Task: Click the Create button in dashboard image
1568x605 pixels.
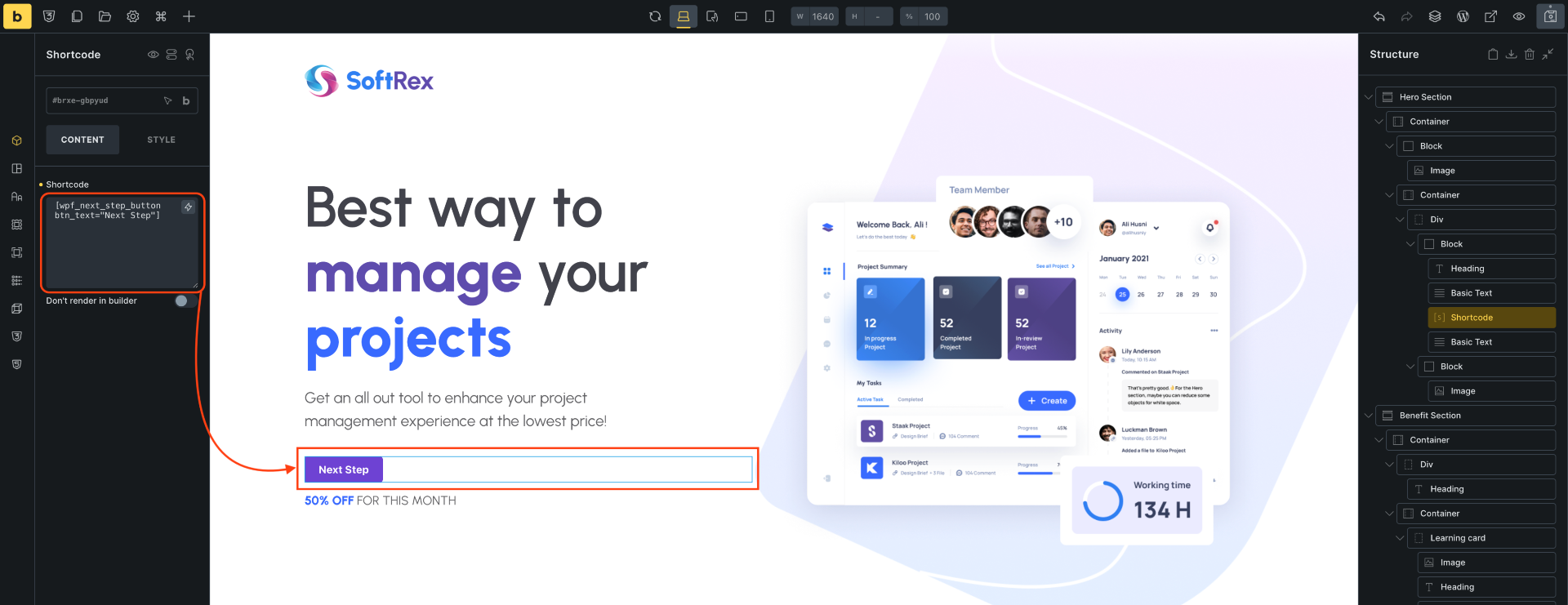Action: click(x=1047, y=401)
